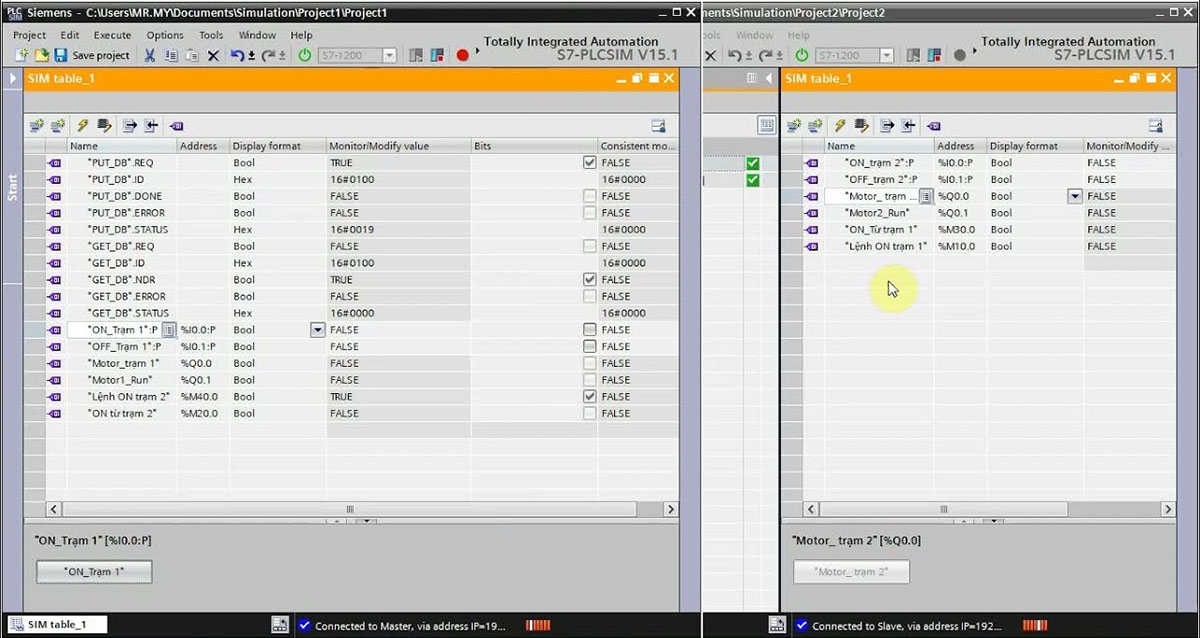Check Bits checkbox for "PUT_DB".DONE

[x=589, y=196]
